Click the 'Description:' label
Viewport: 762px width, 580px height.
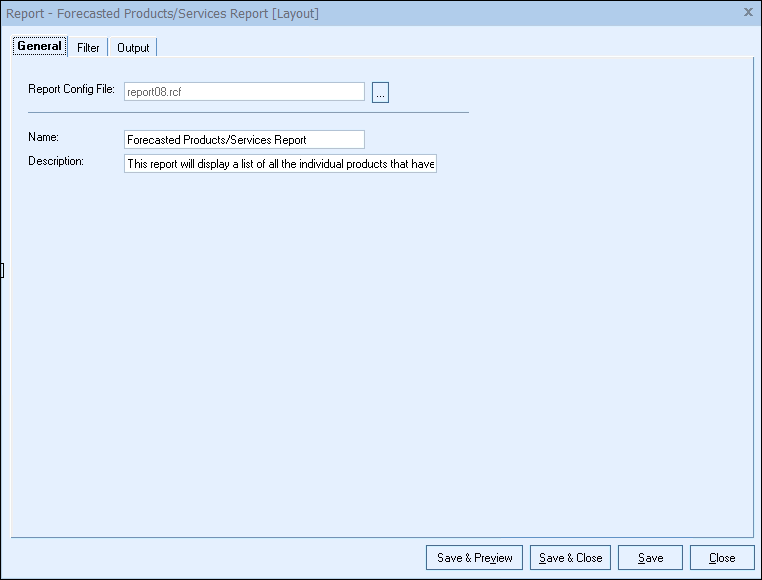click(56, 161)
